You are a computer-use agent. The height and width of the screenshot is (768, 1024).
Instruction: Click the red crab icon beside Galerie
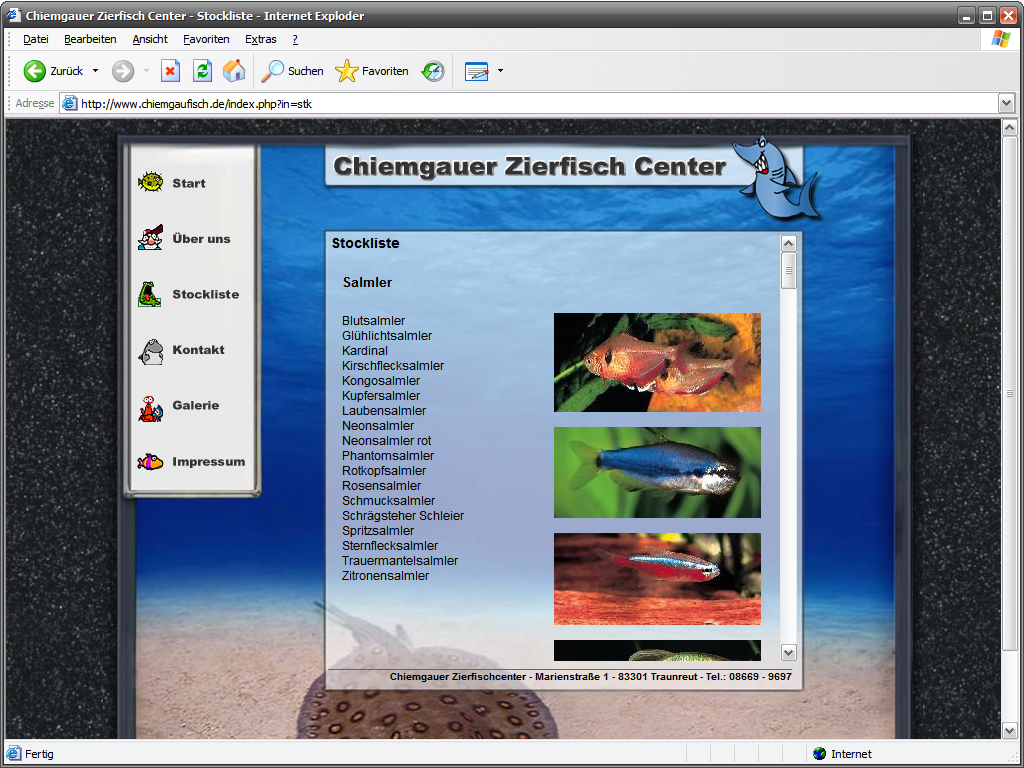[x=150, y=408]
